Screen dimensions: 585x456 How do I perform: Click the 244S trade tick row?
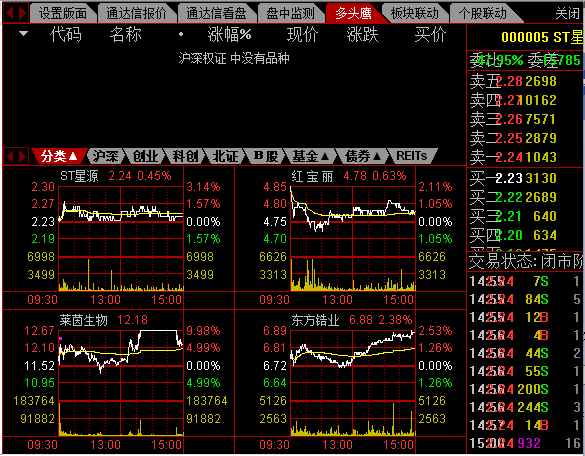(525, 407)
